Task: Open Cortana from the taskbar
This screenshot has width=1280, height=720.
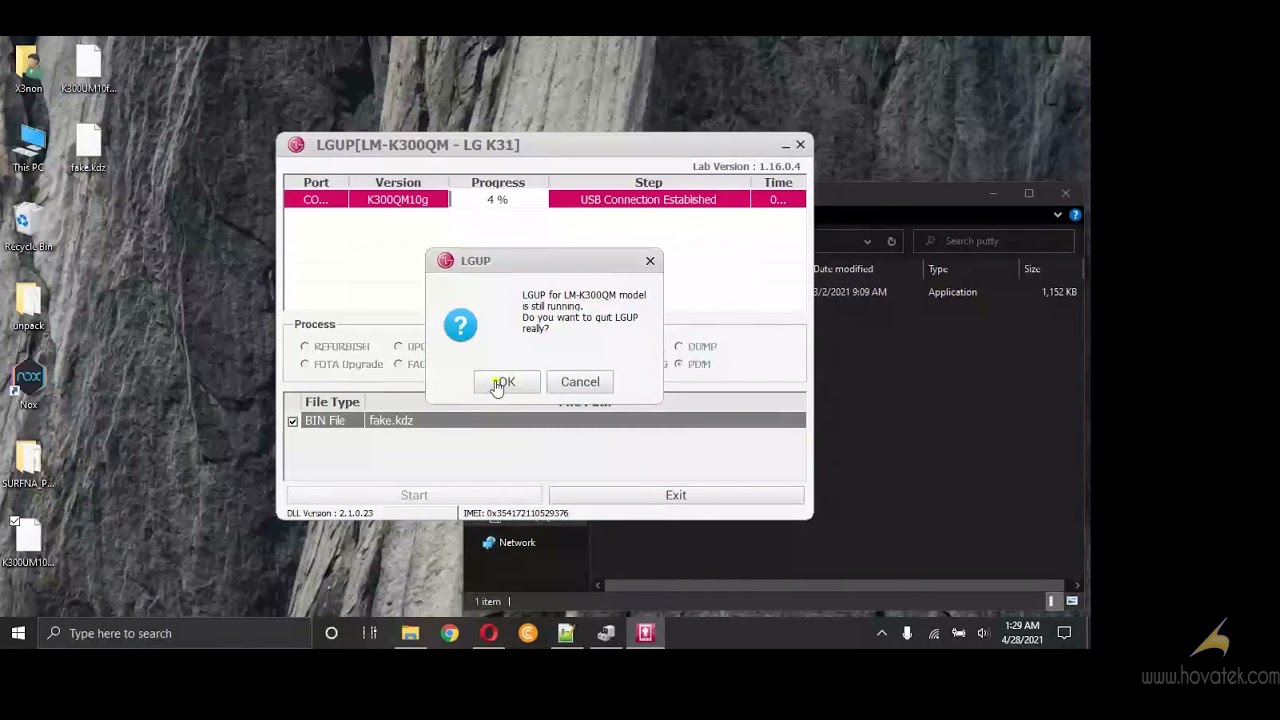Action: tap(331, 633)
